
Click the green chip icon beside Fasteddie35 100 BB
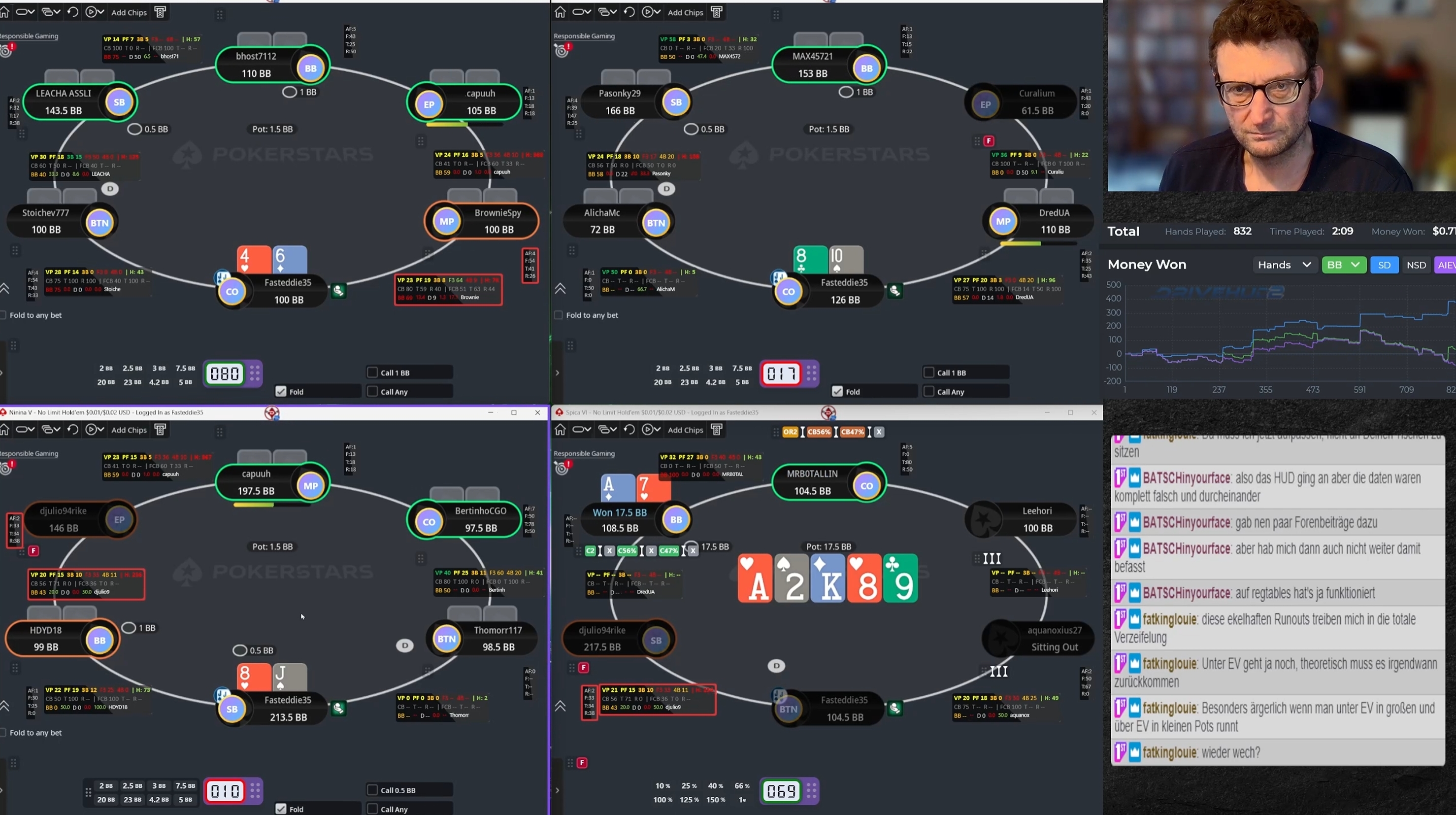[338, 291]
